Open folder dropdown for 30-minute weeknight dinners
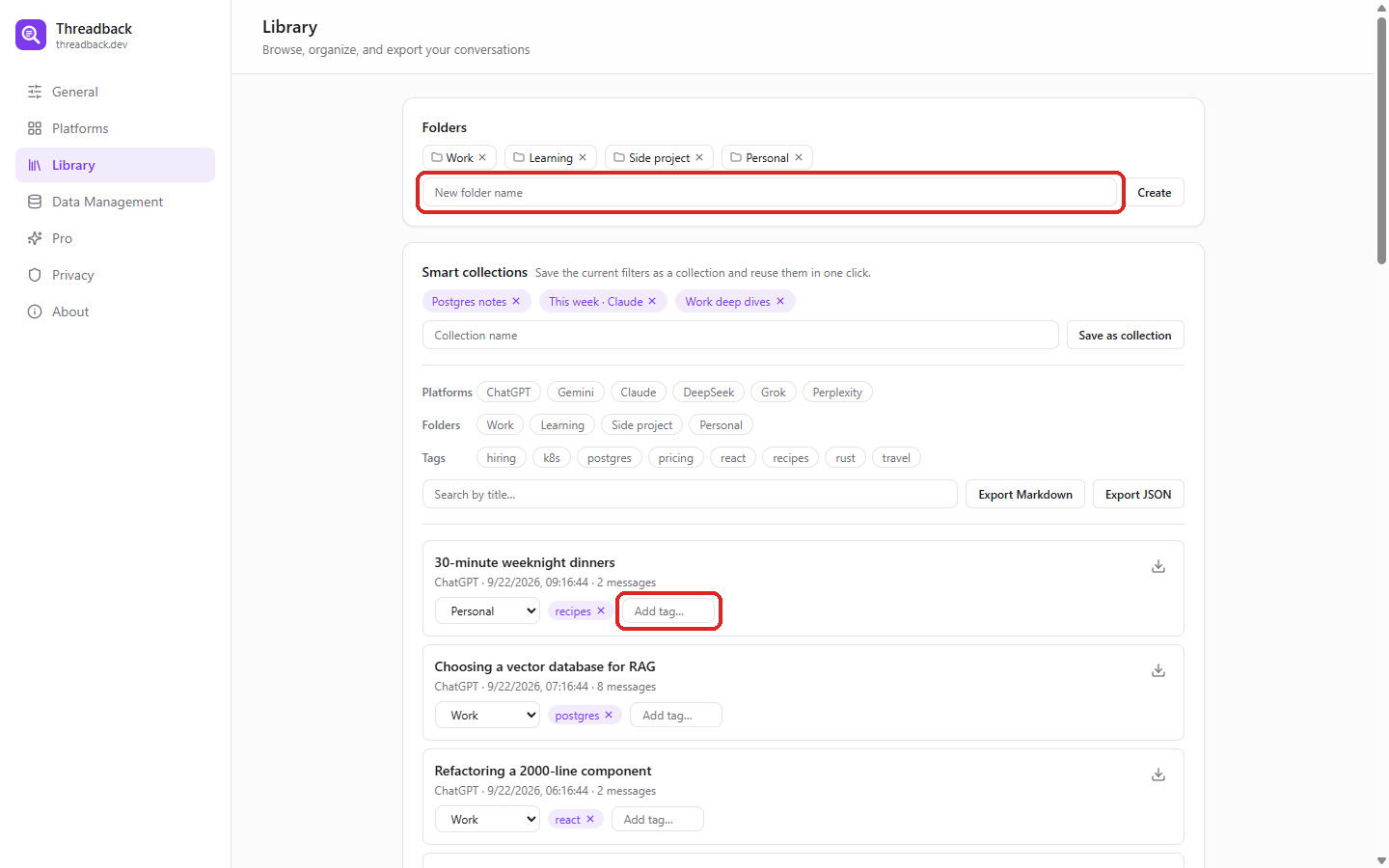The height and width of the screenshot is (868, 1389). pos(487,610)
